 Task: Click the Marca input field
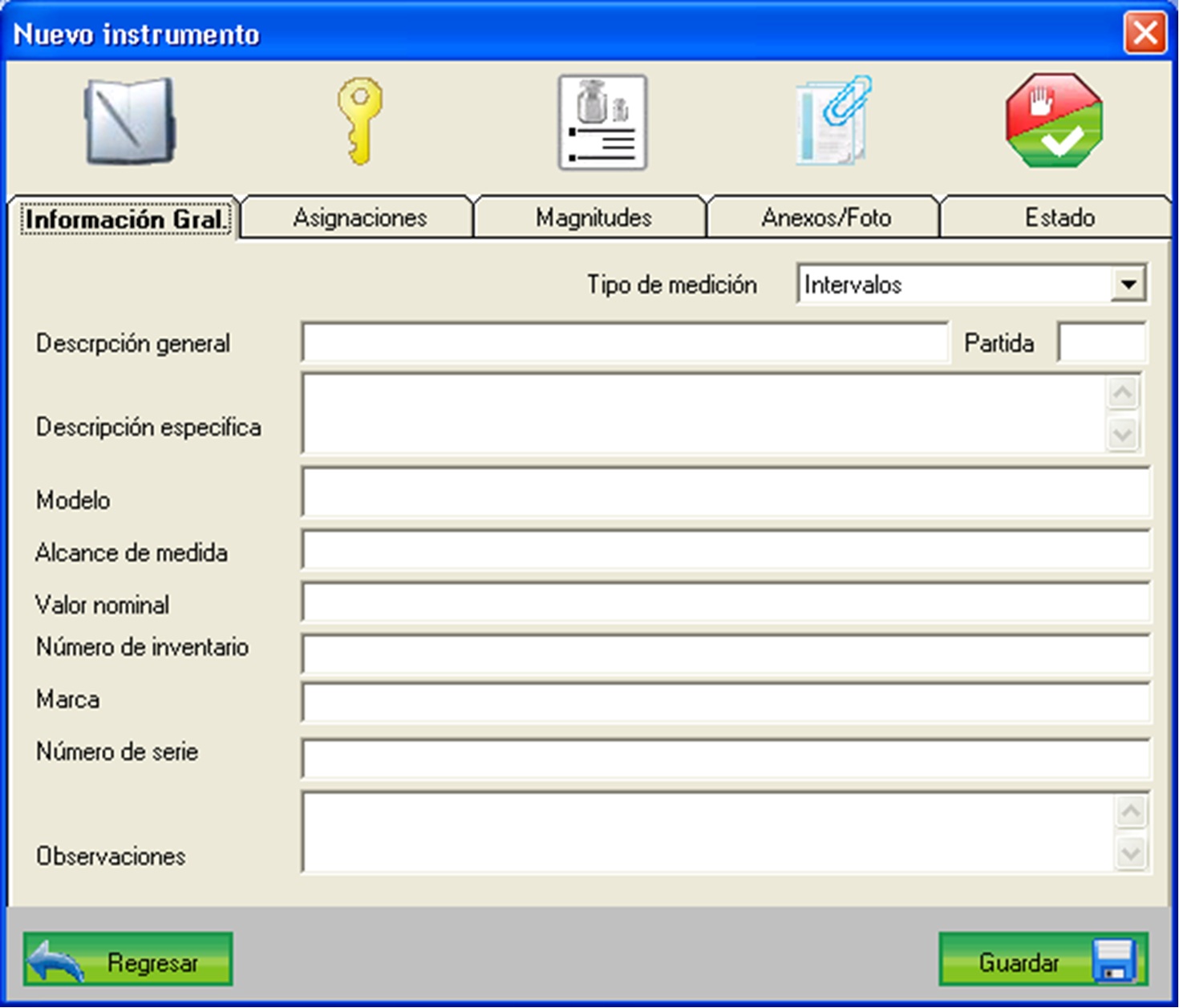[x=726, y=702]
